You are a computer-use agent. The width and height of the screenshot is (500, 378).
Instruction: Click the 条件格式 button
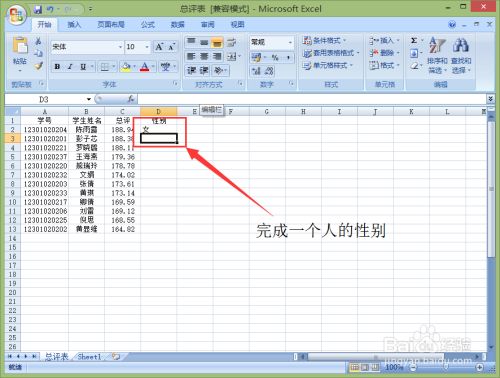324,41
